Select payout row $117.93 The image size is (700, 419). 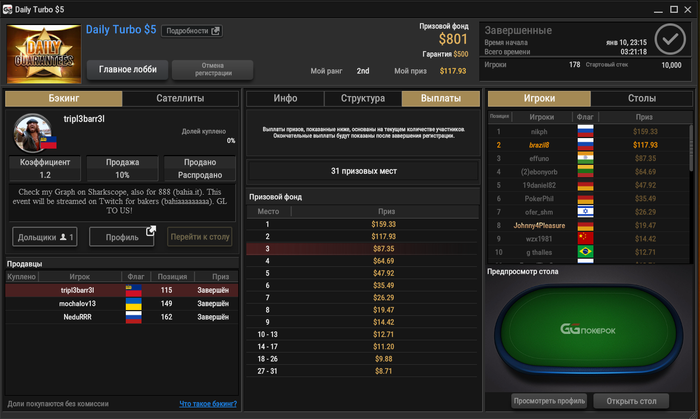tap(362, 236)
